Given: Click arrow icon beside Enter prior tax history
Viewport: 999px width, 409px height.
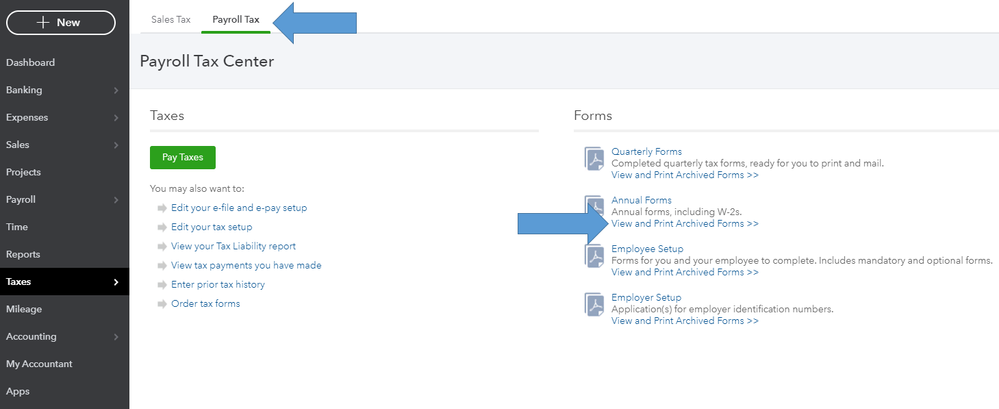Looking at the screenshot, I should click(x=162, y=285).
